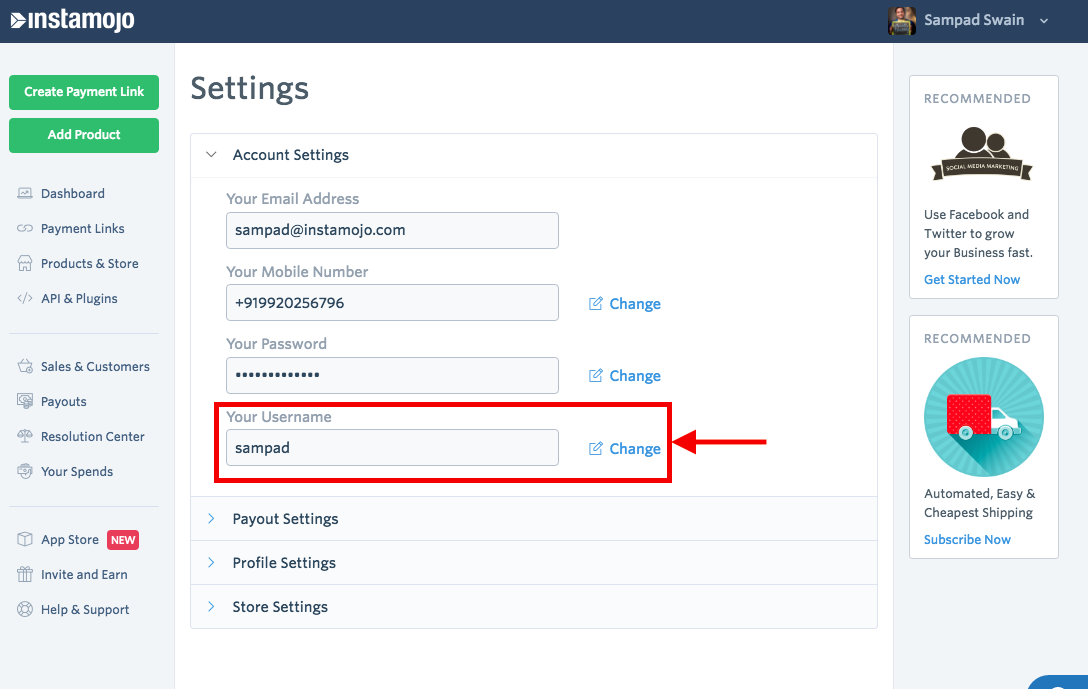Go to Invite and Earn page
1088x689 pixels.
pos(84,575)
